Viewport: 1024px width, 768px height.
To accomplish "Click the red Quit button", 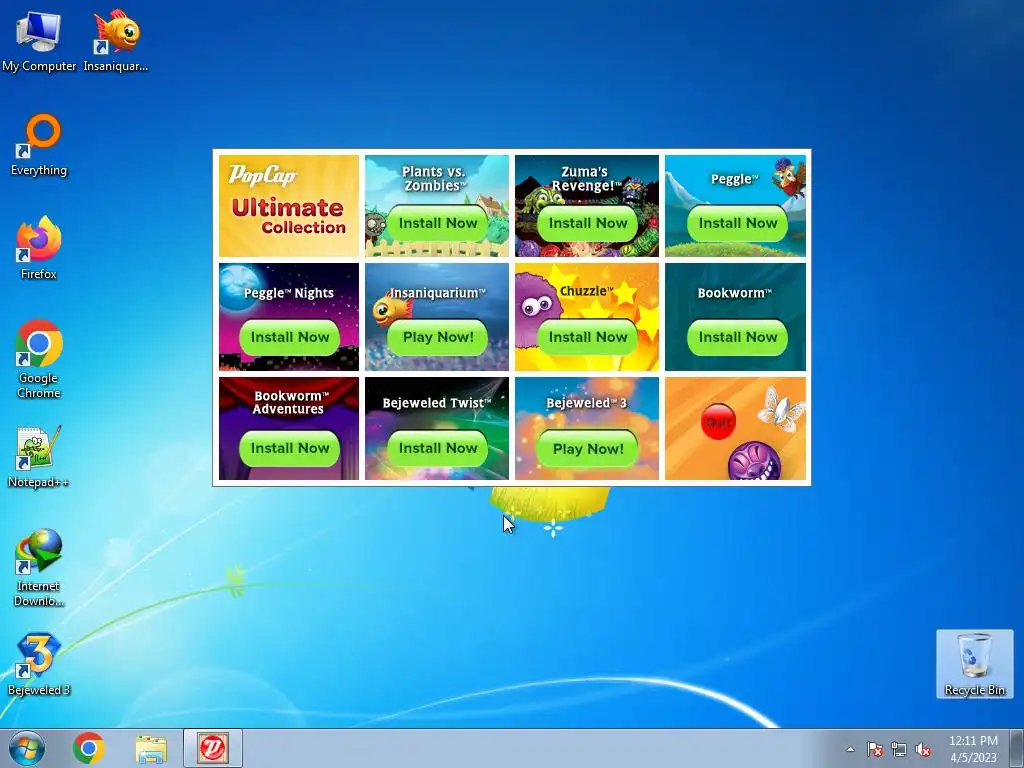I will (718, 422).
